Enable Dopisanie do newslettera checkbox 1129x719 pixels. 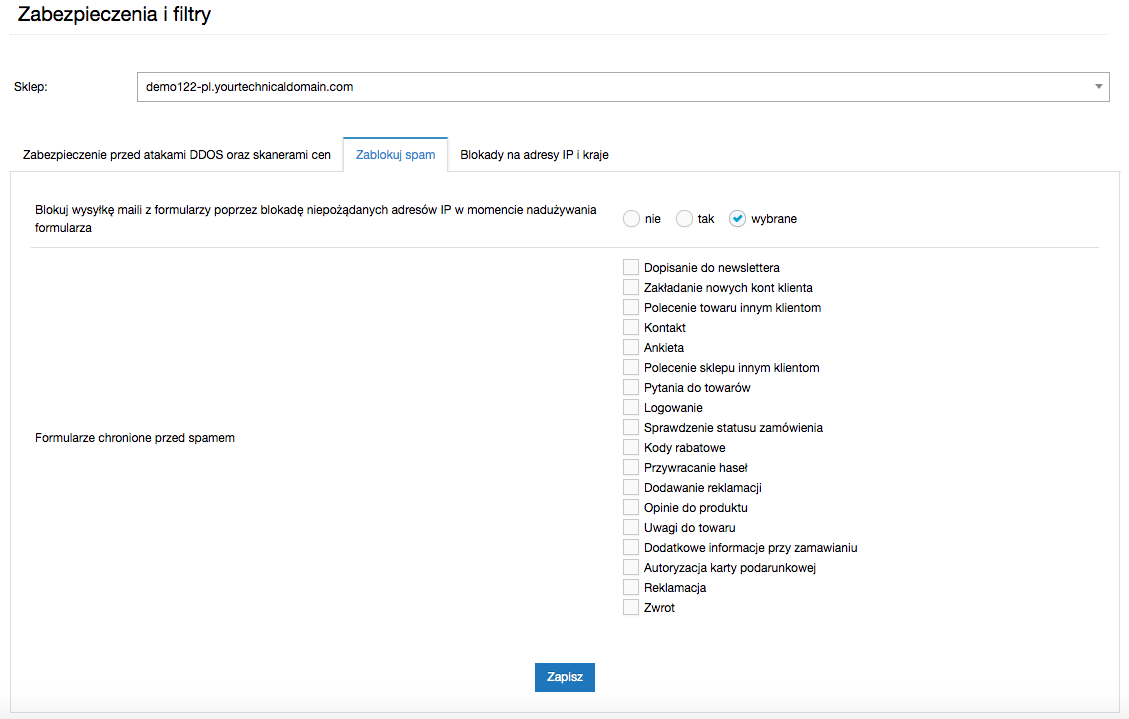point(631,267)
